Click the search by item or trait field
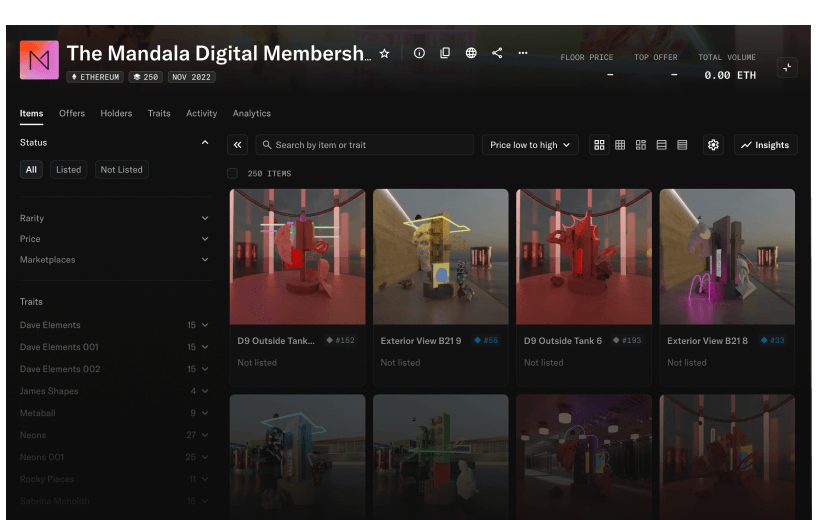Viewport: 818px width, 520px height. pos(365,145)
